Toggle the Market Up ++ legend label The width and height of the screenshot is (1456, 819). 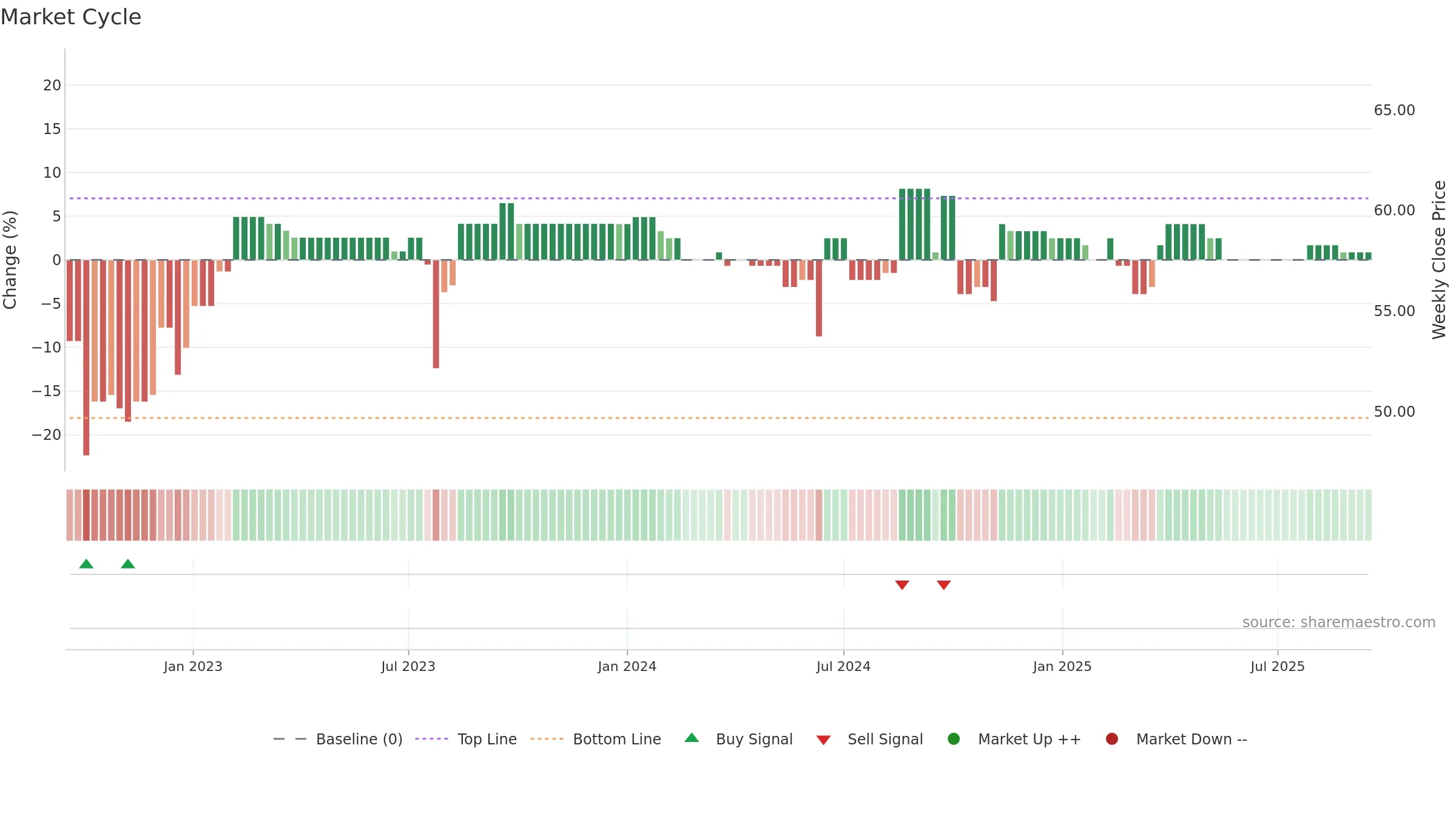pyautogui.click(x=1030, y=739)
